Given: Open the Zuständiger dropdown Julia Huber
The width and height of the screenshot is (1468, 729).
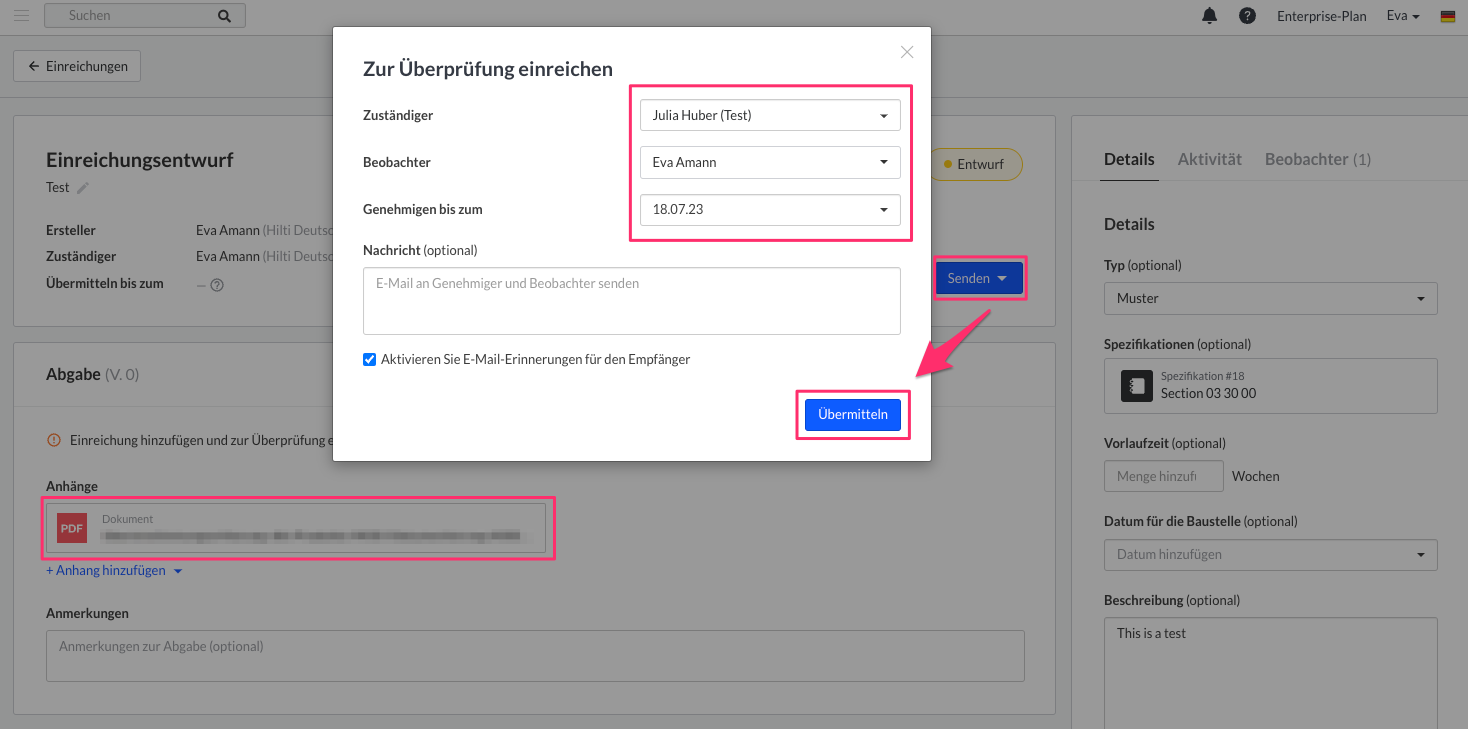Looking at the screenshot, I should pos(770,115).
